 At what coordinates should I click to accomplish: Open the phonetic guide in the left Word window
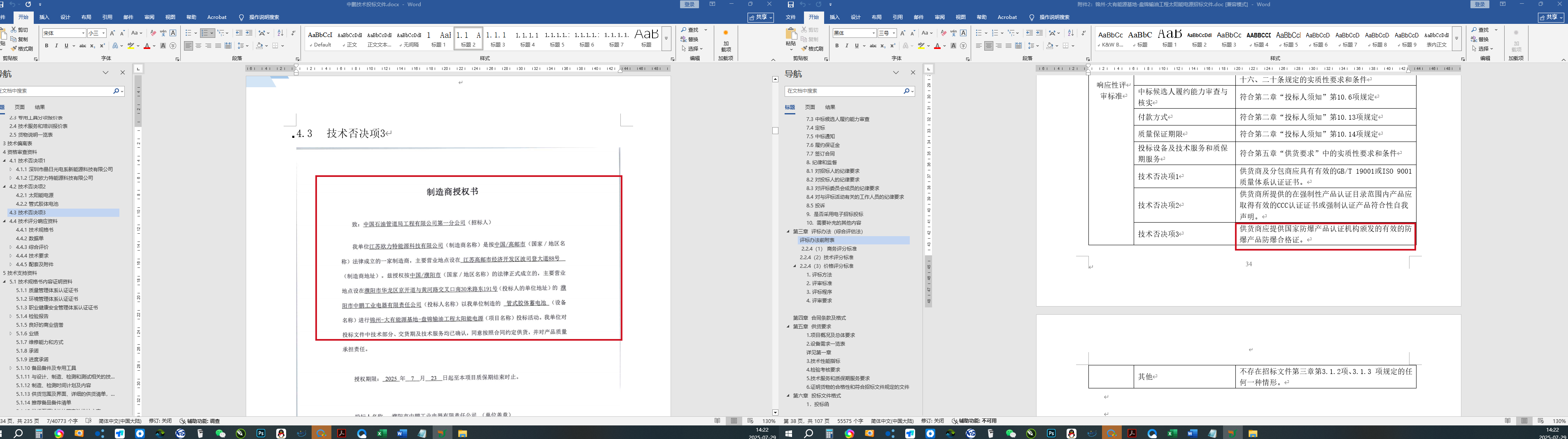pos(163,33)
